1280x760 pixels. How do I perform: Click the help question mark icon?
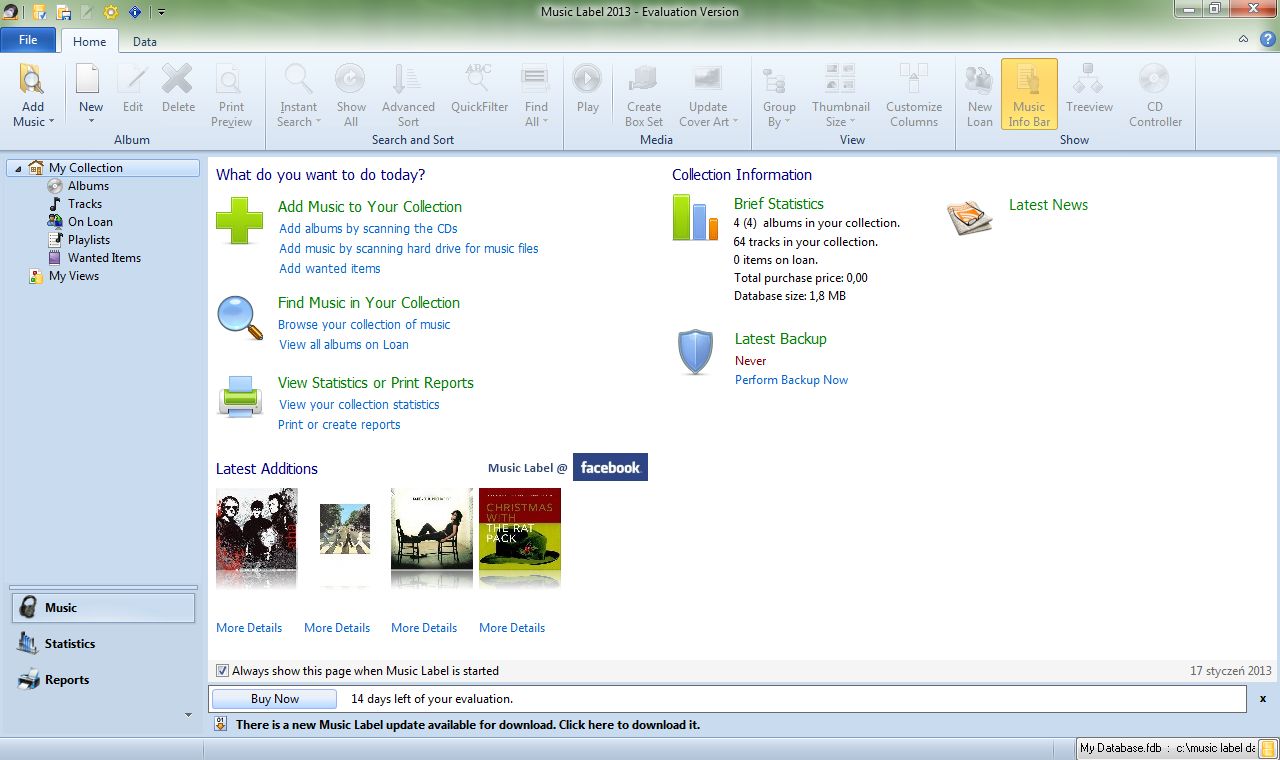point(1267,40)
